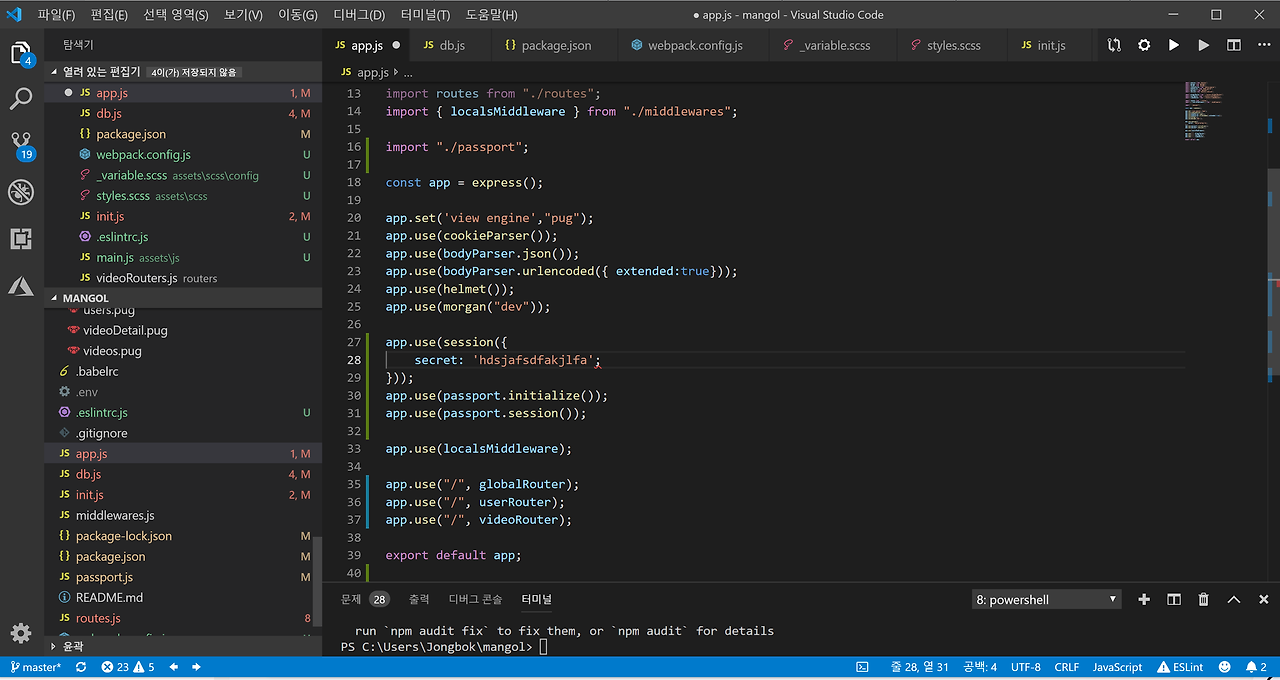Click the split editor icon in toolbar
The height and width of the screenshot is (680, 1280).
click(1234, 46)
